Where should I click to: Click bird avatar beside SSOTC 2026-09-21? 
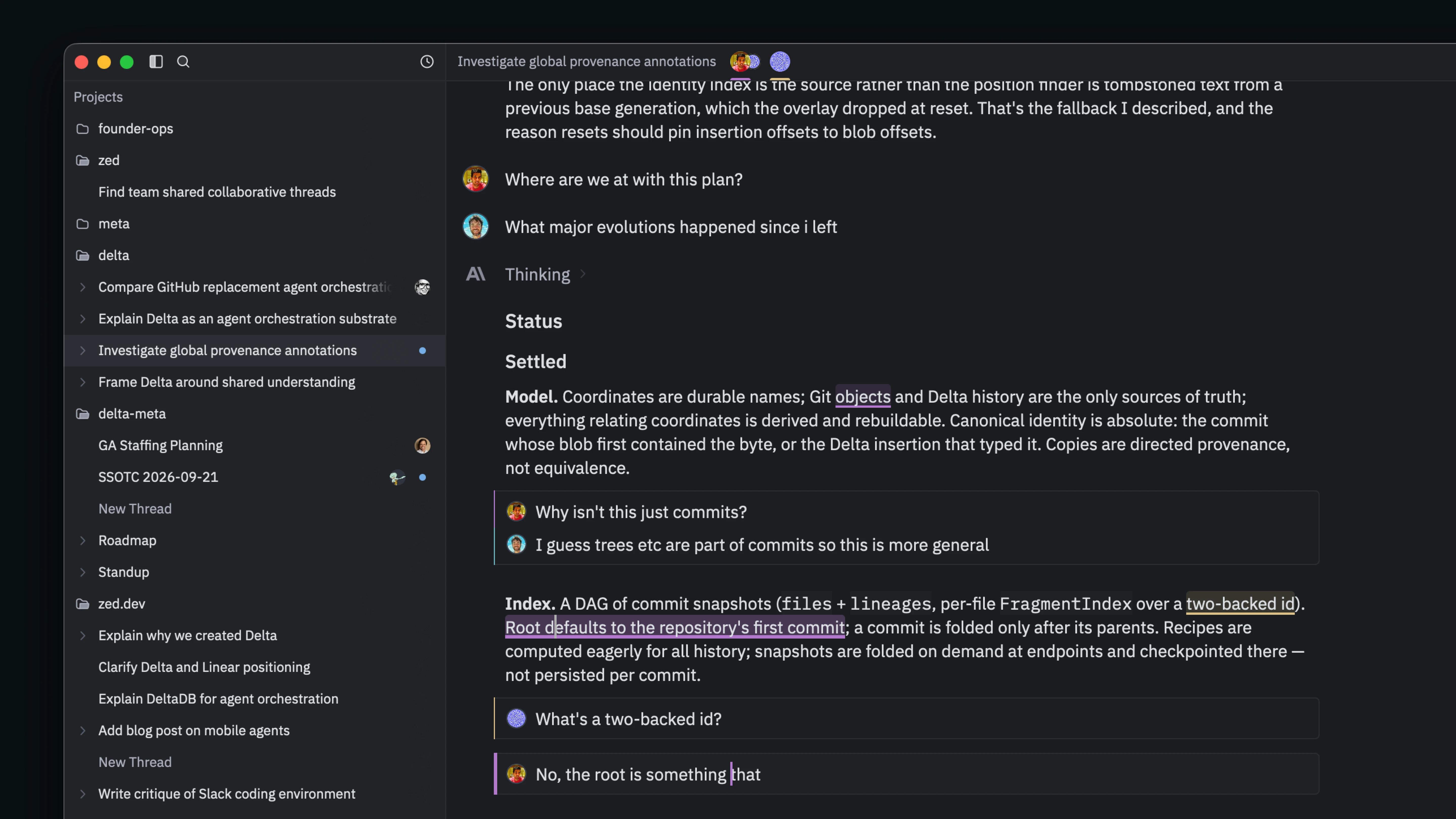click(397, 477)
